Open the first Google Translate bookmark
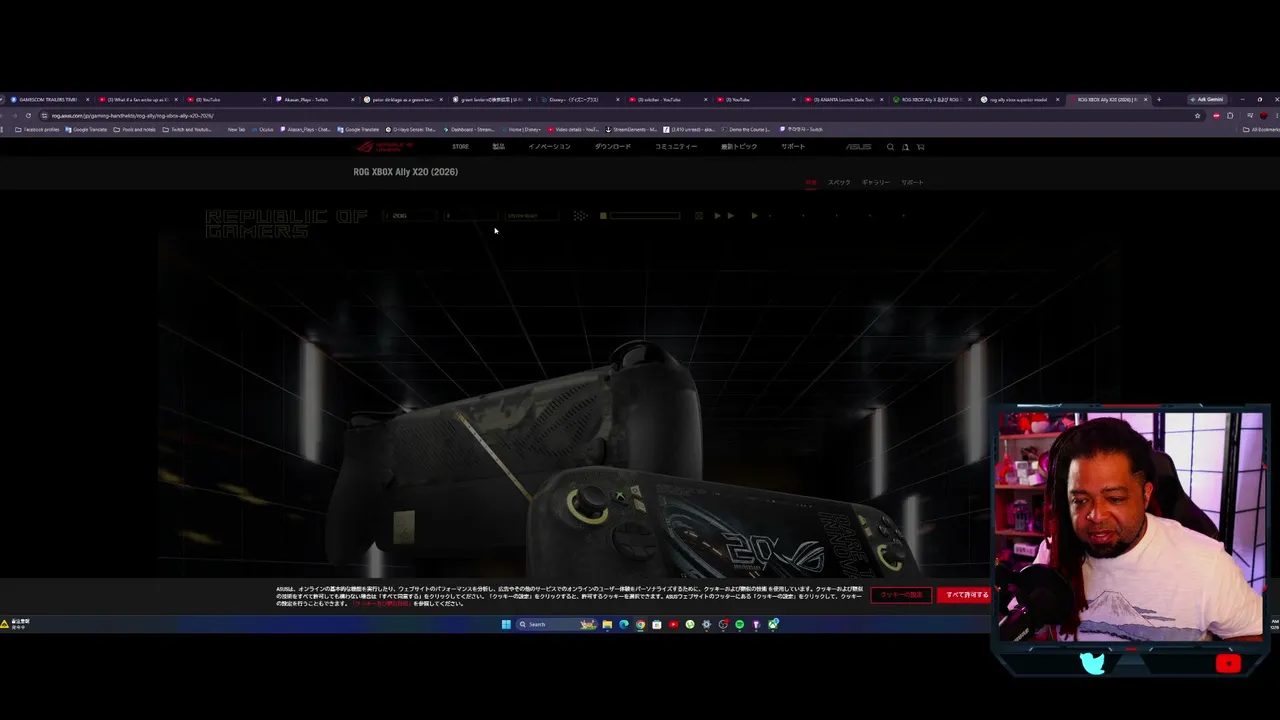The height and width of the screenshot is (720, 1280). (x=86, y=129)
